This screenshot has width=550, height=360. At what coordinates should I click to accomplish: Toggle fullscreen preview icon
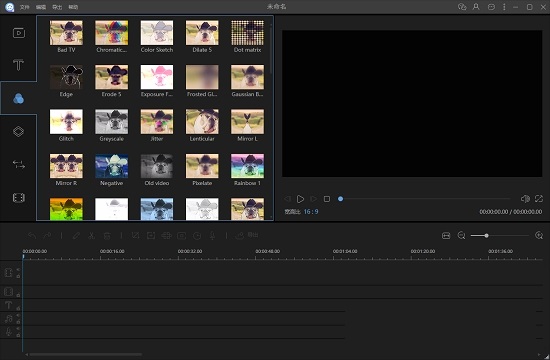[x=539, y=199]
